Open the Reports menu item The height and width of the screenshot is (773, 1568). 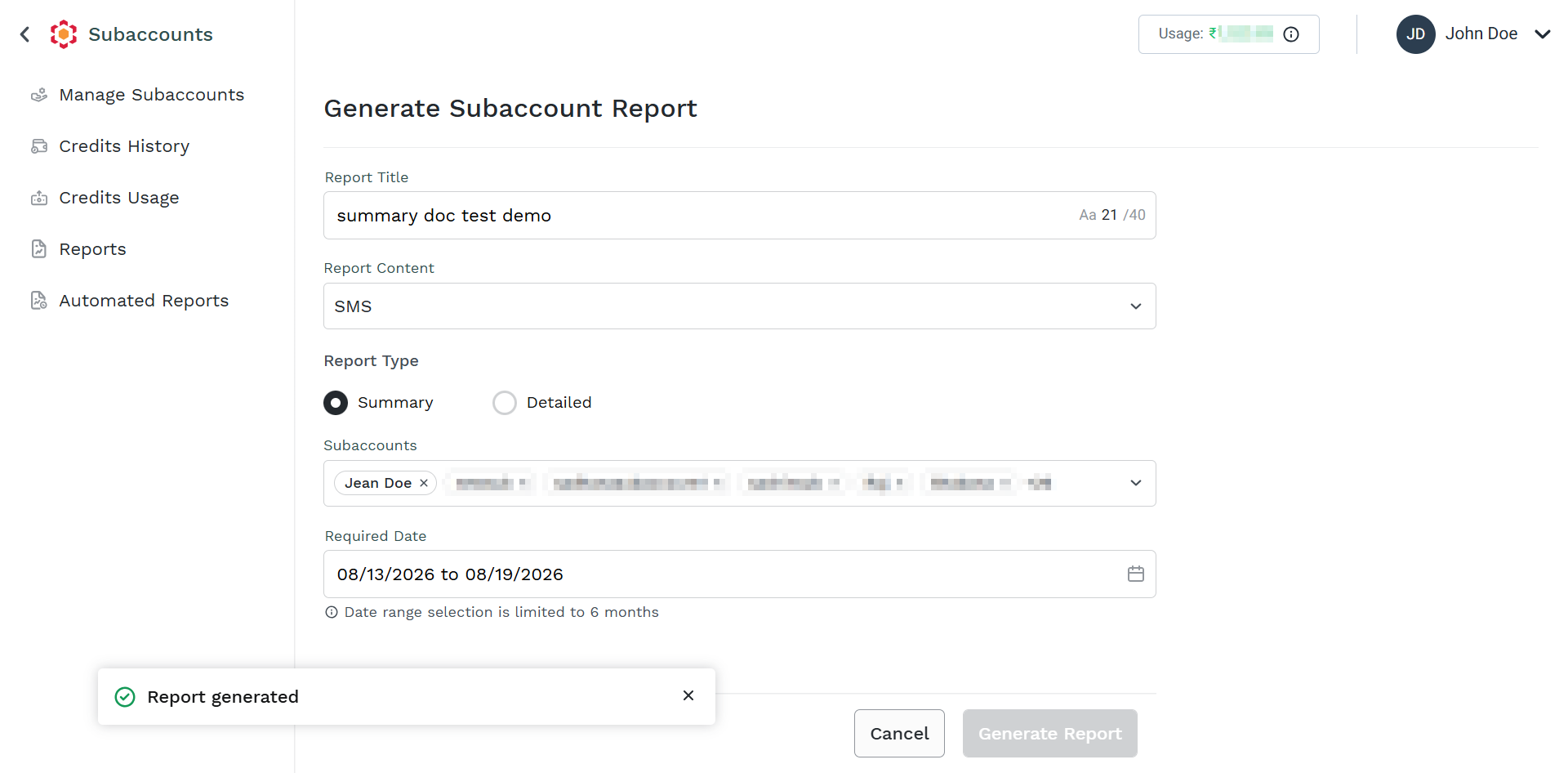click(x=92, y=249)
